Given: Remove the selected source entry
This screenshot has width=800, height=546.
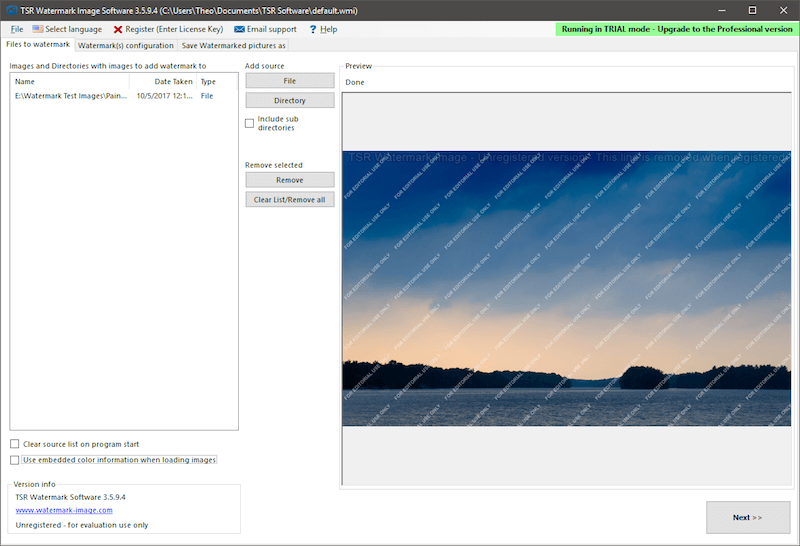Looking at the screenshot, I should tap(290, 180).
